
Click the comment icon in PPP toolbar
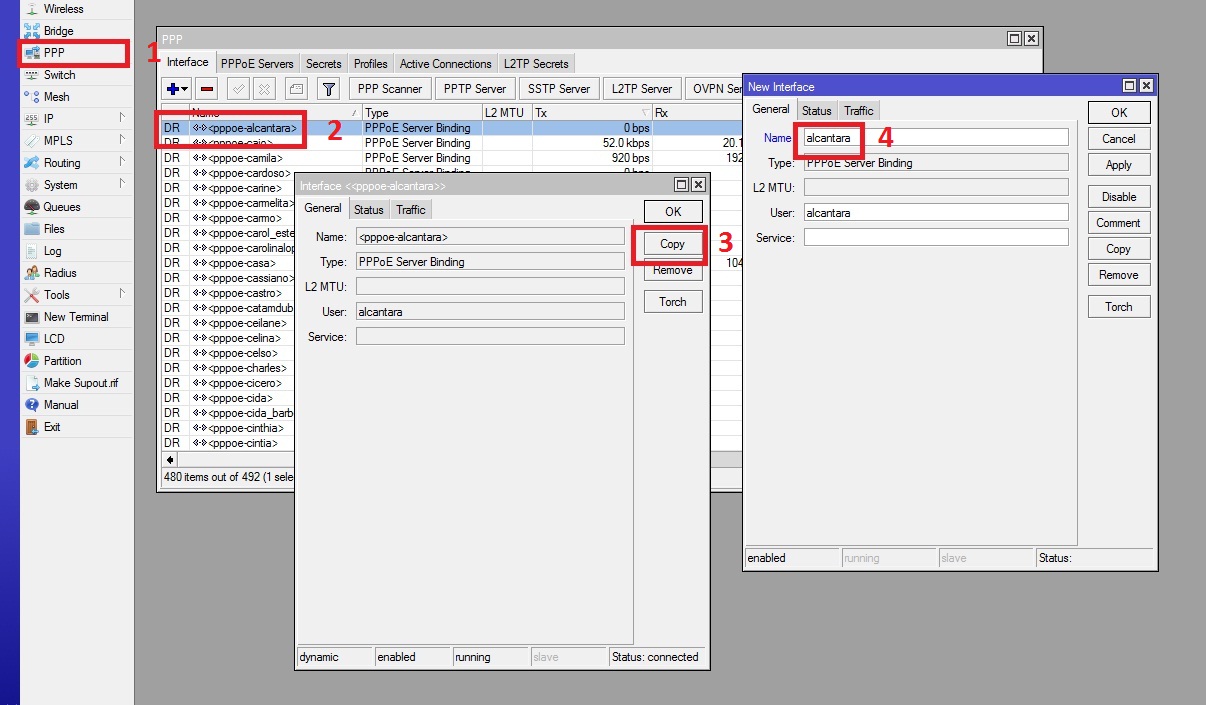point(295,89)
